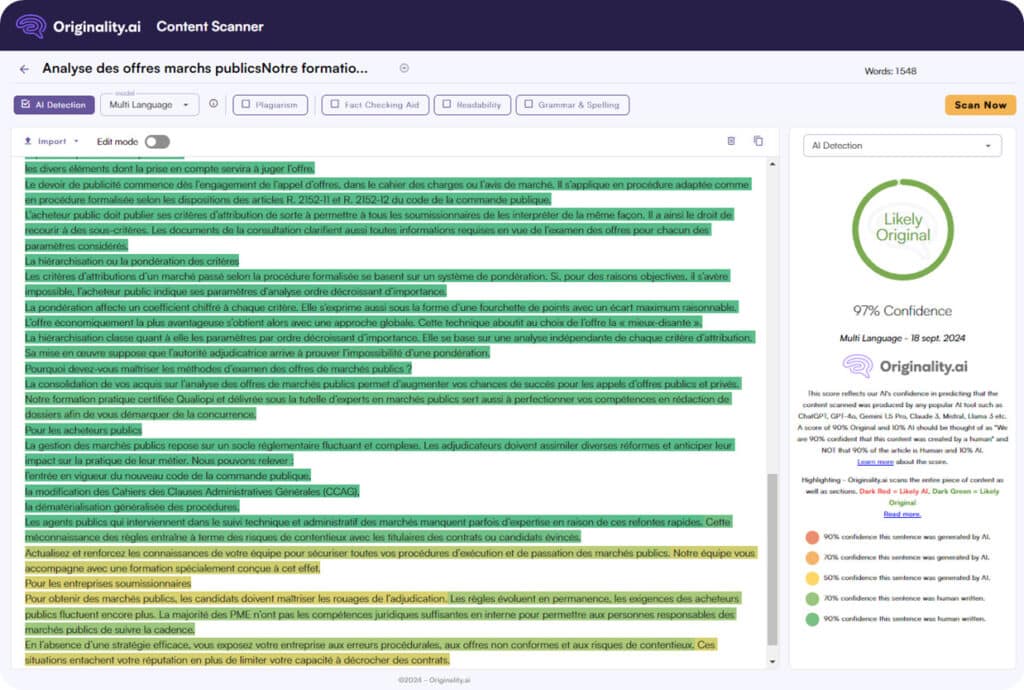Image resolution: width=1024 pixels, height=690 pixels.
Task: Click the line 'Pour les acheteurs publics'
Action: tap(83, 430)
